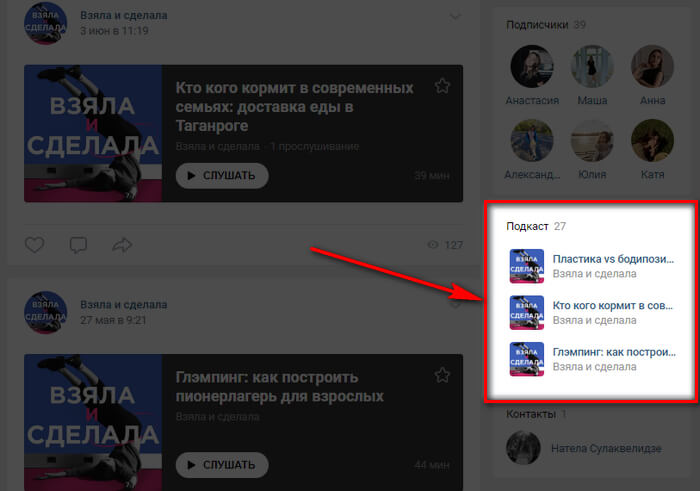
Task: Bookmark the 'Глэмпинг' episode with star icon
Action: click(x=442, y=375)
